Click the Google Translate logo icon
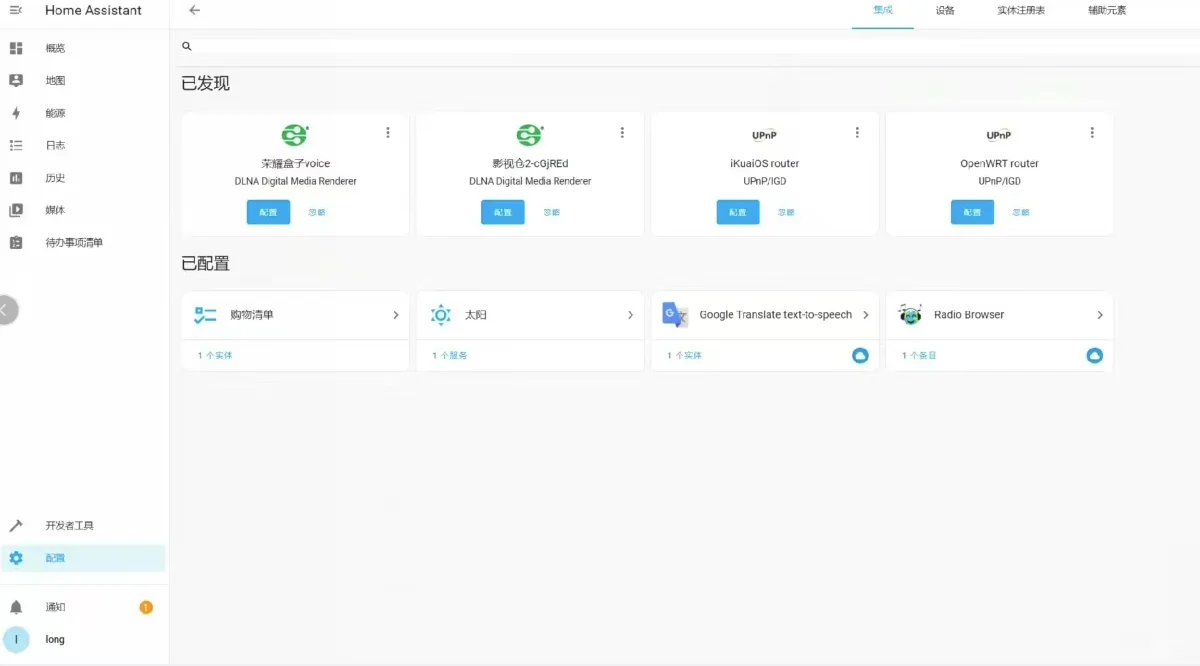 675,315
